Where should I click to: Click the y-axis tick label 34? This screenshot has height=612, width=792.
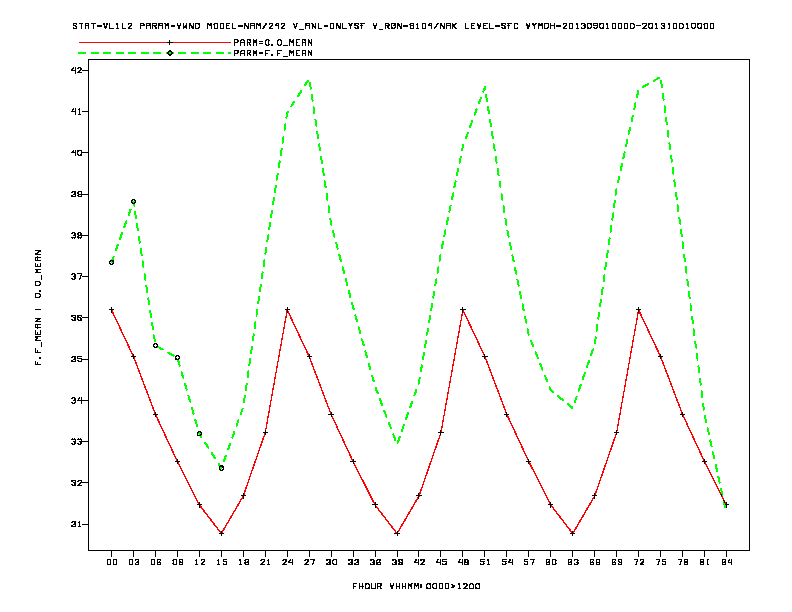[x=76, y=400]
